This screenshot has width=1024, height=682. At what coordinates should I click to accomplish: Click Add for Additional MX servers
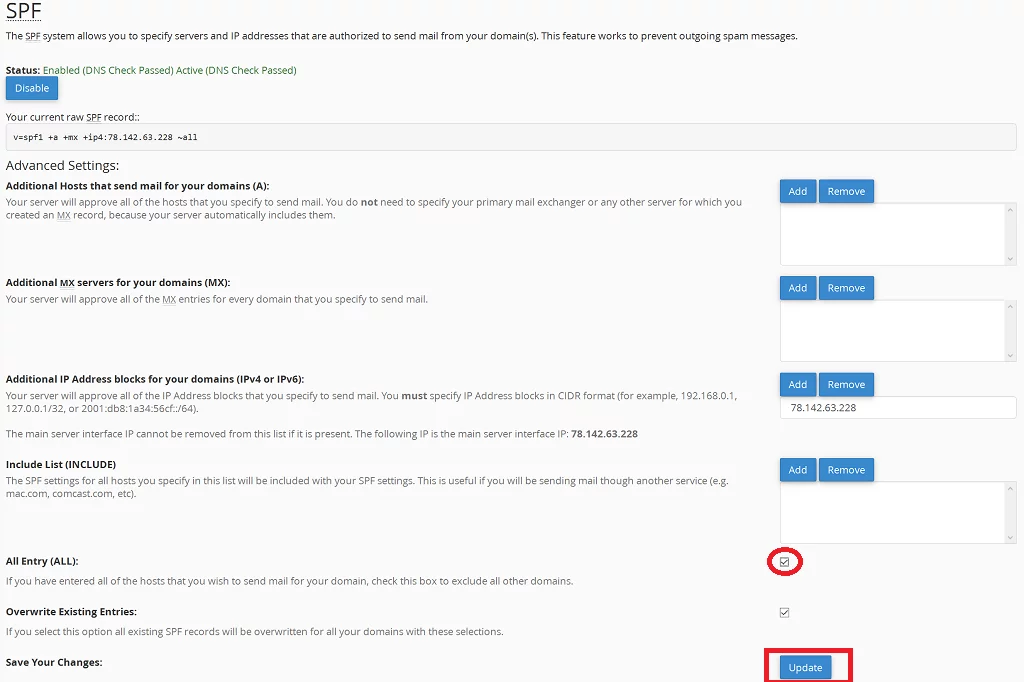pyautogui.click(x=797, y=288)
